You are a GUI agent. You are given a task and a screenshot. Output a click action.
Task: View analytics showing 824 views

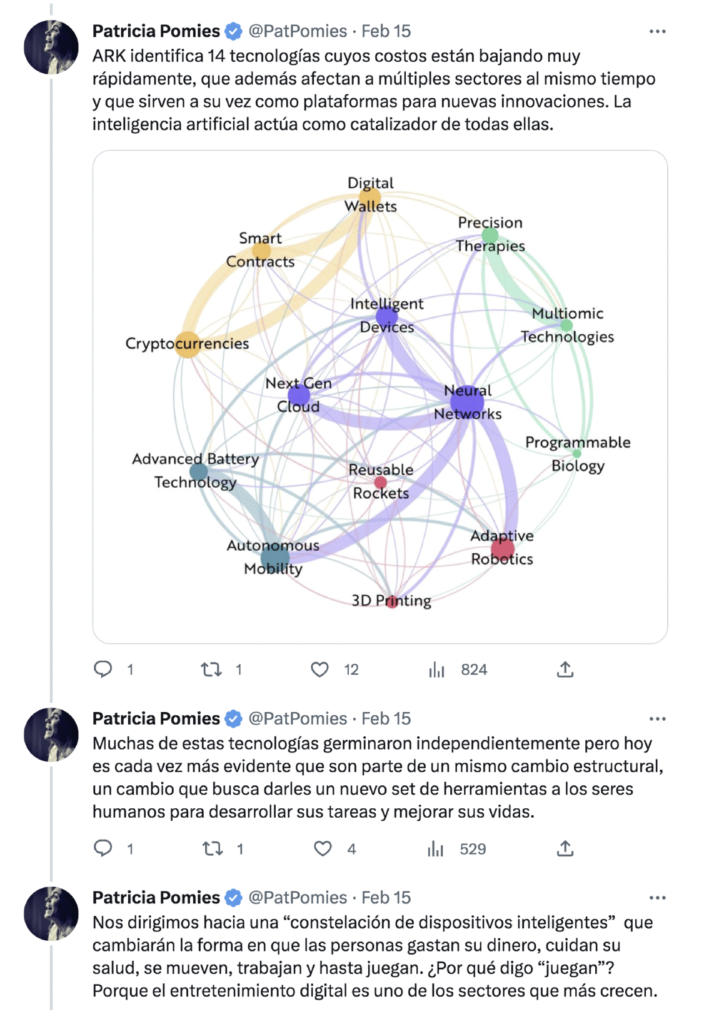pos(437,669)
